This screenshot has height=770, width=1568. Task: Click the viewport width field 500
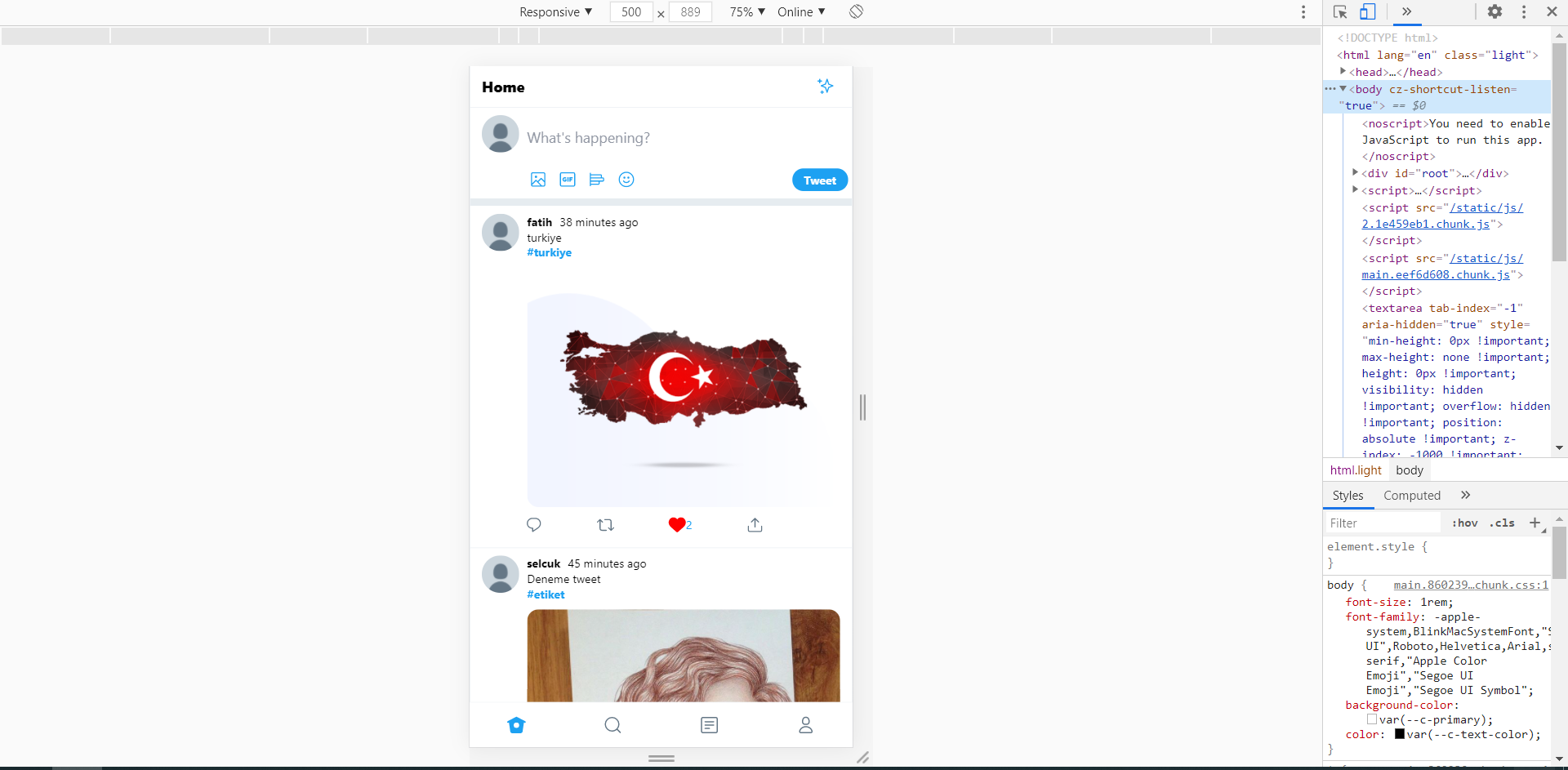(631, 11)
